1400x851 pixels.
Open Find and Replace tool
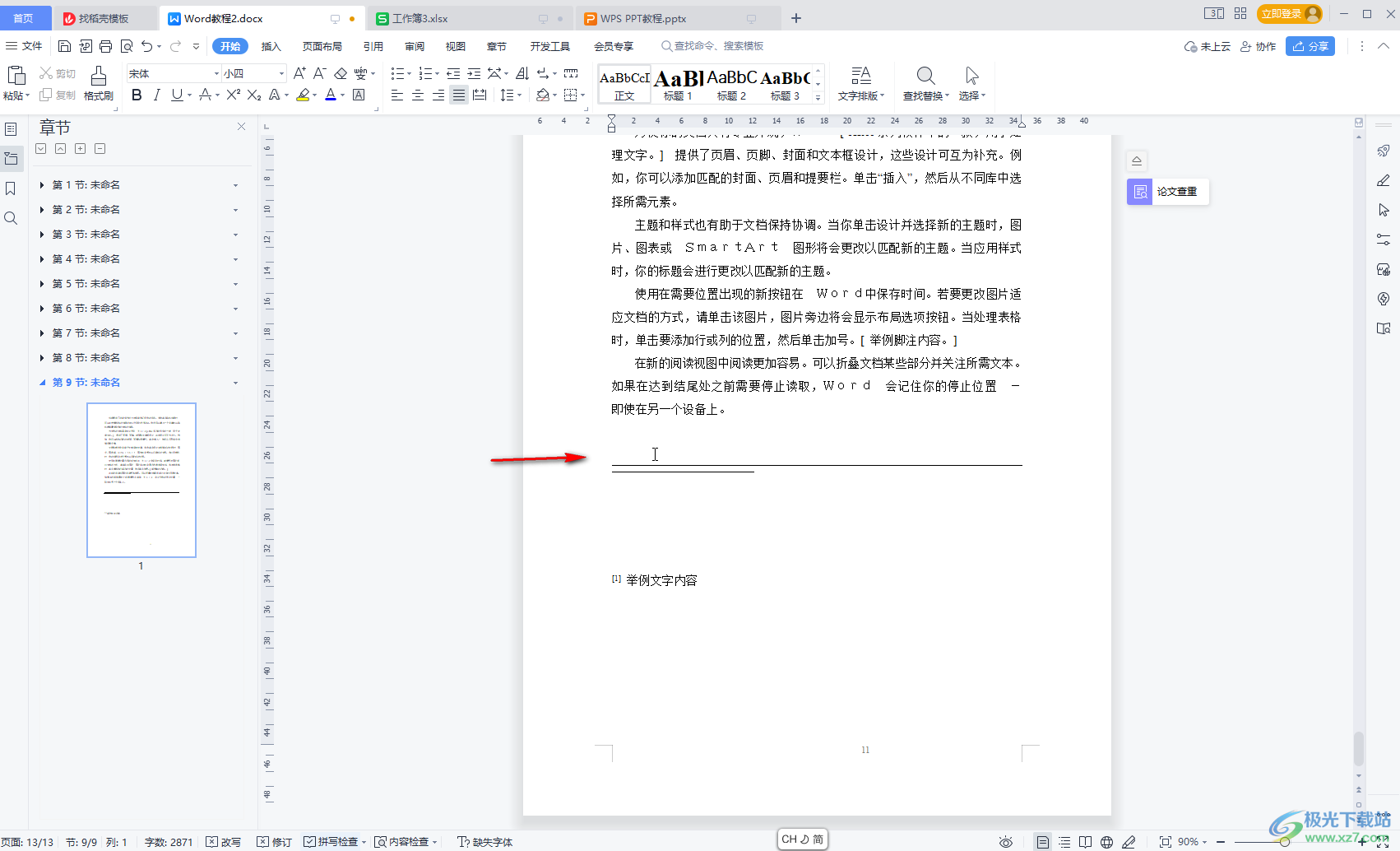(x=925, y=84)
